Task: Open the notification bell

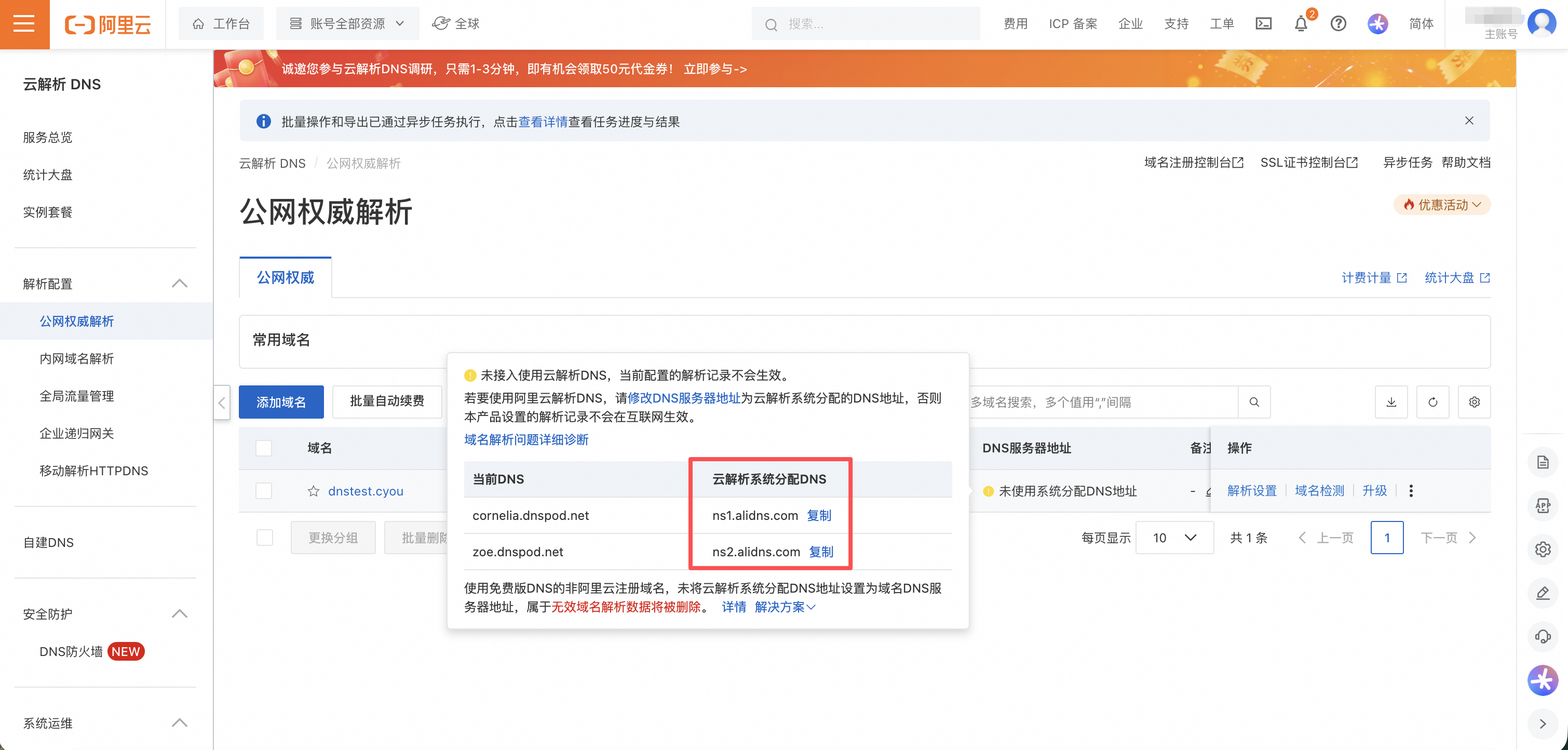Action: click(1301, 24)
